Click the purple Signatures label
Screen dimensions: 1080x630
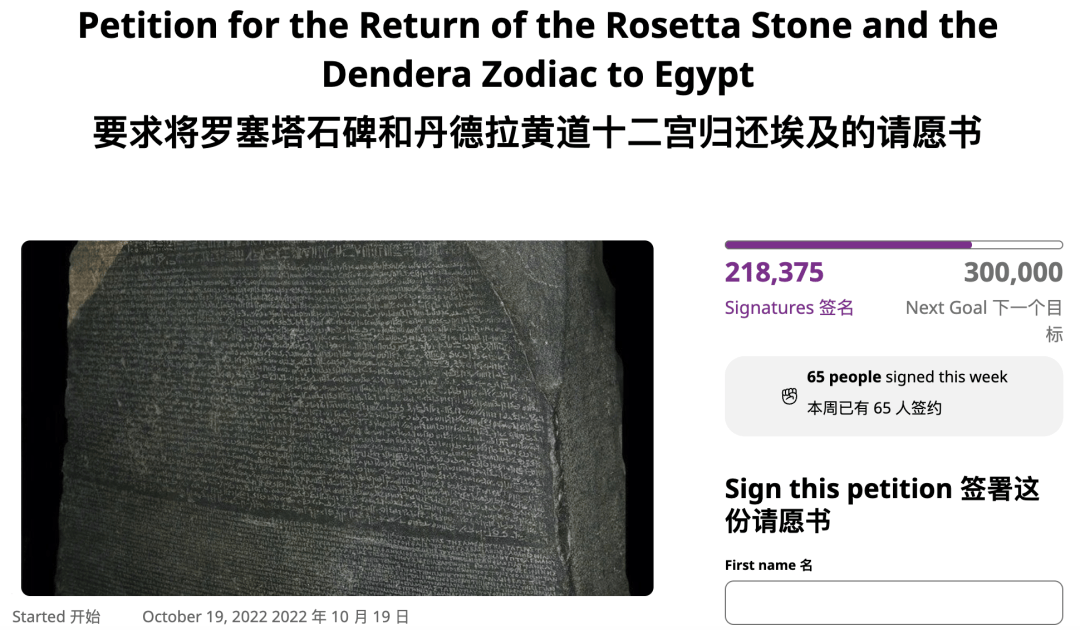coord(769,308)
